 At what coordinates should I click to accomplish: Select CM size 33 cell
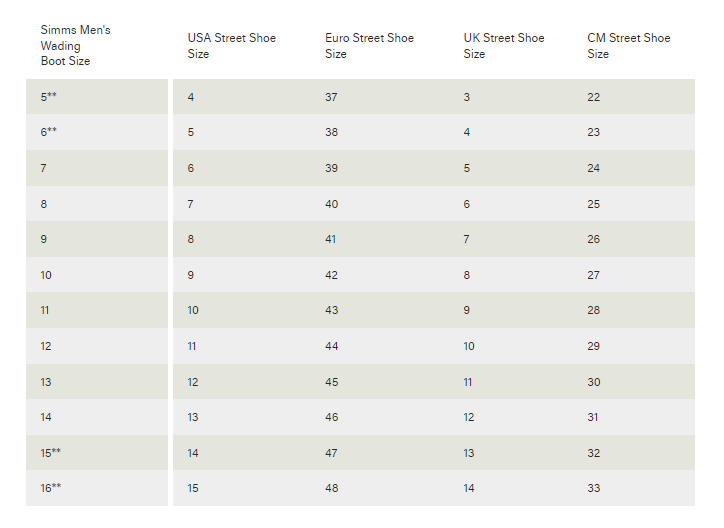click(x=594, y=488)
